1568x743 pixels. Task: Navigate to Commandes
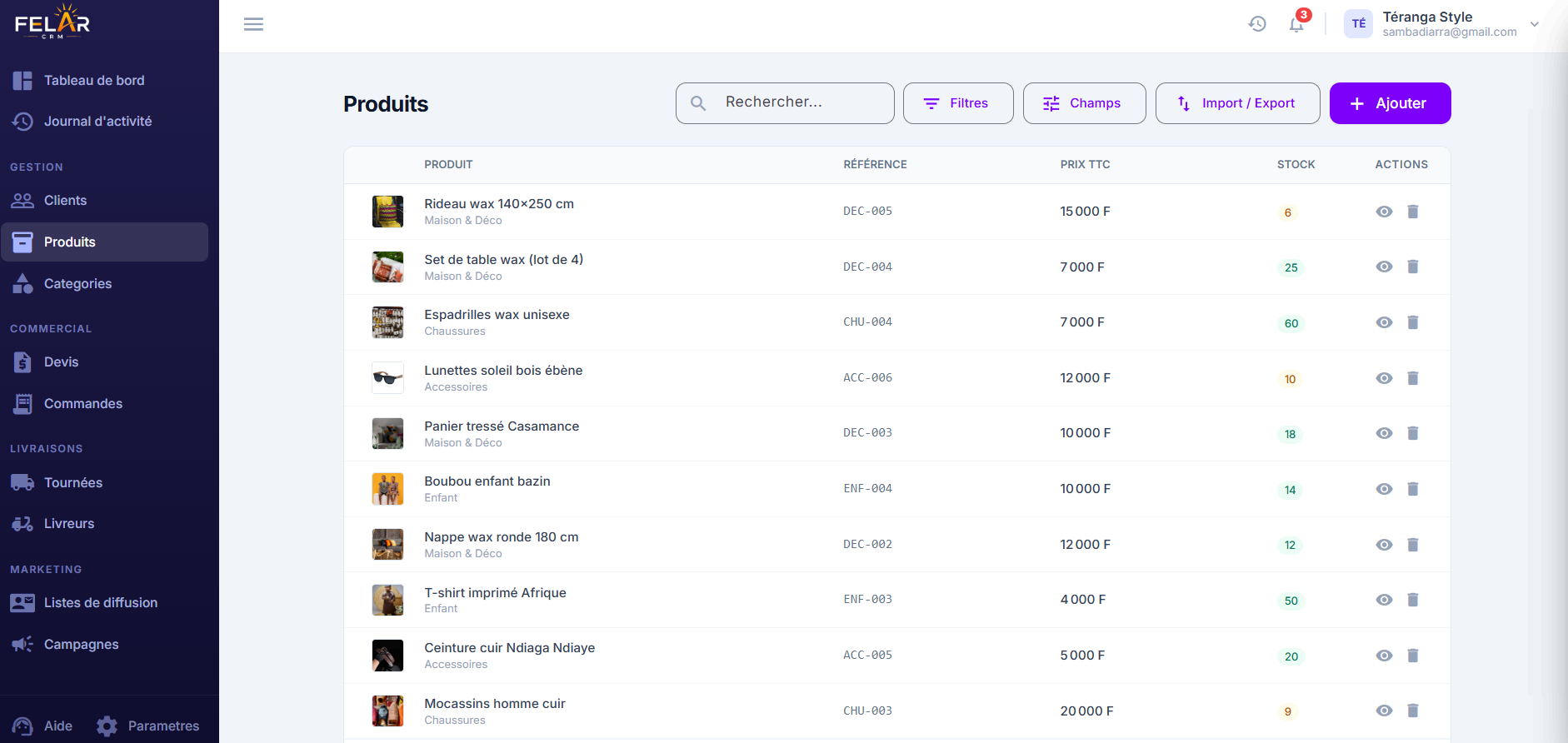coord(104,404)
